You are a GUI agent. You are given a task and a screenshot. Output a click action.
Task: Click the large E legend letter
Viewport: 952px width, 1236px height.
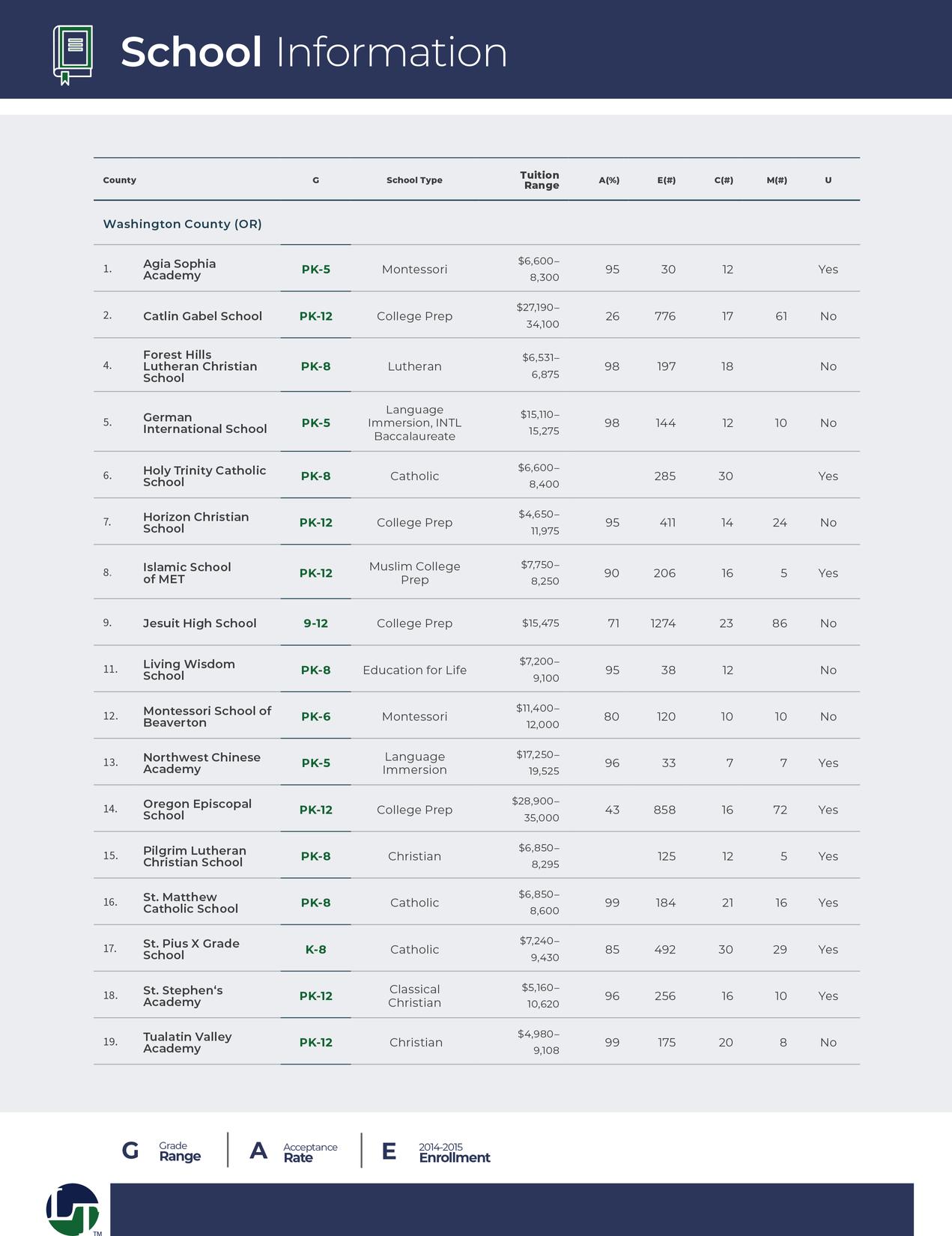coord(389,1151)
